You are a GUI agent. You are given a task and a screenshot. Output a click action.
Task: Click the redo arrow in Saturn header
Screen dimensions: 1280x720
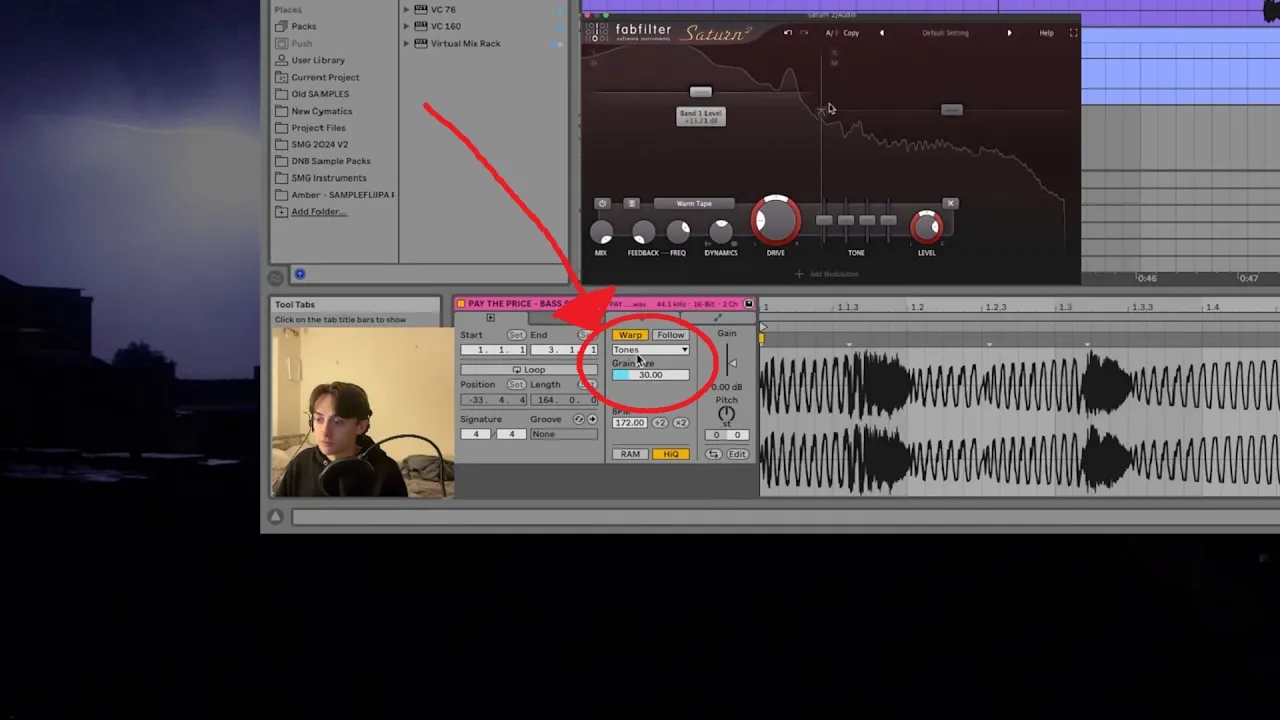pyautogui.click(x=803, y=33)
